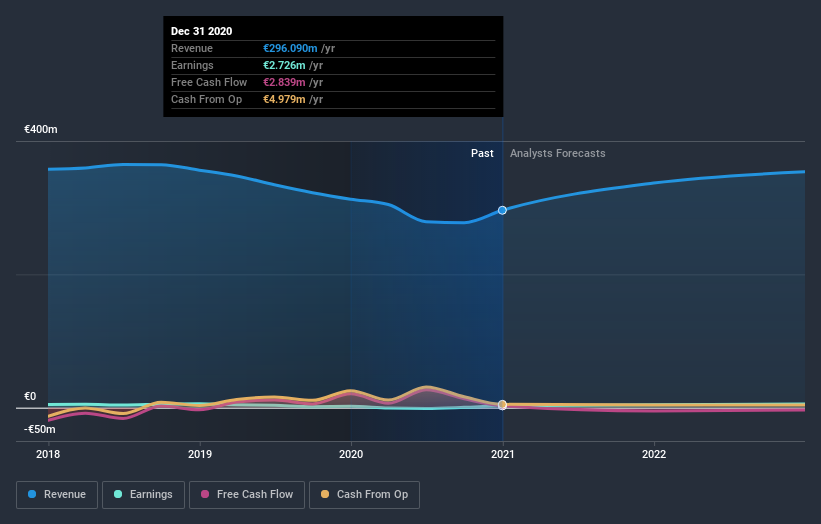Click the €400m y-axis label
Image resolution: width=821 pixels, height=524 pixels.
tap(41, 129)
